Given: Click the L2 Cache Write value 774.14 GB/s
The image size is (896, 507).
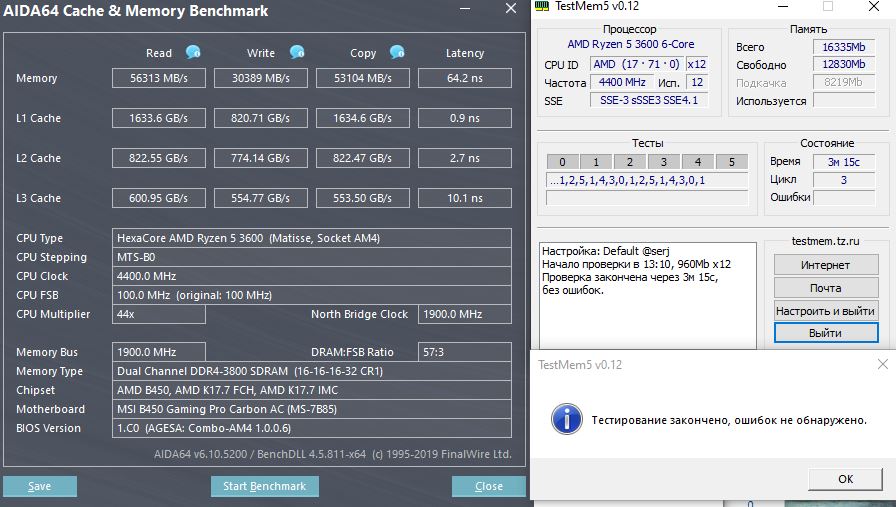Looking at the screenshot, I should [261, 158].
